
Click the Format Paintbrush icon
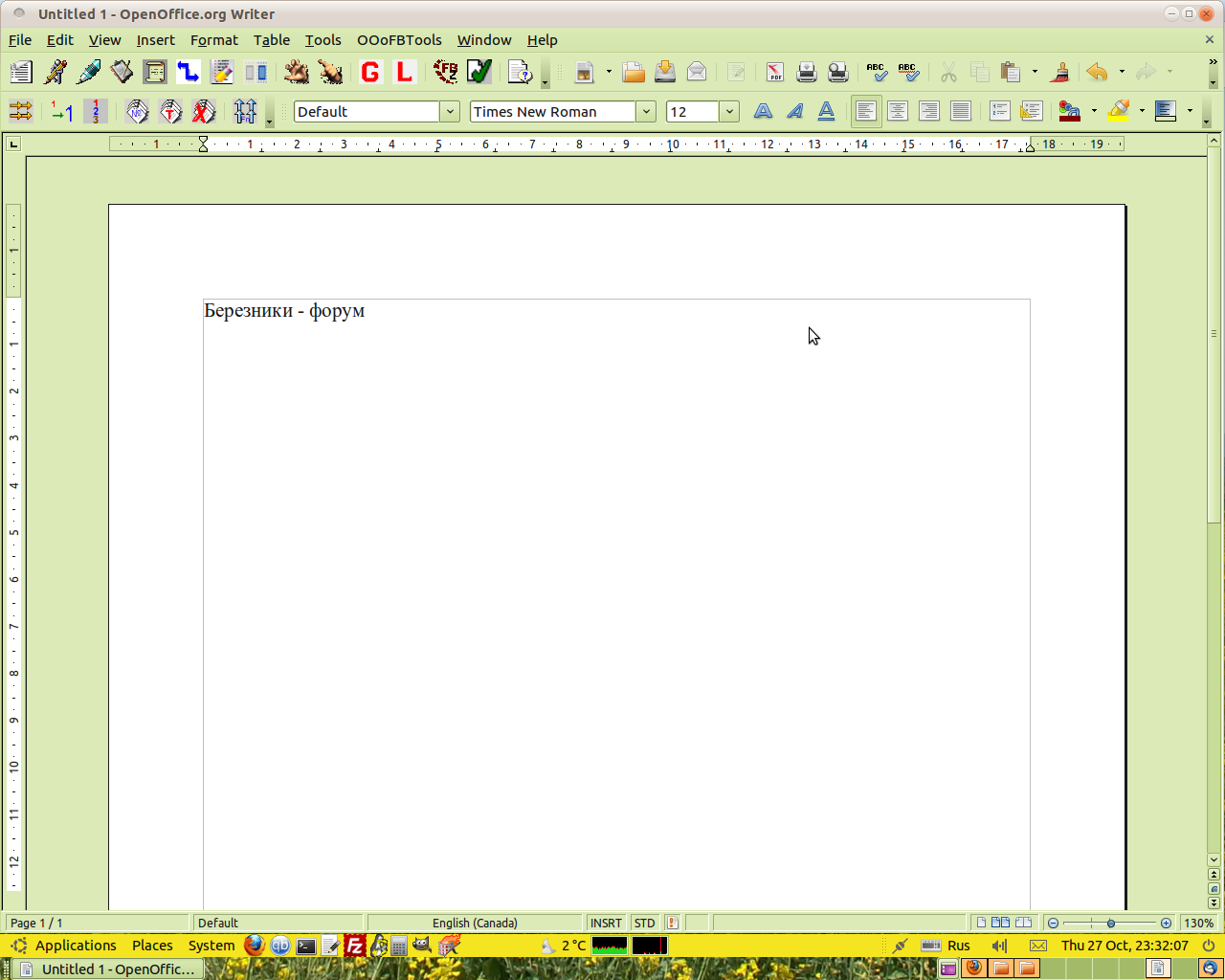click(1060, 73)
